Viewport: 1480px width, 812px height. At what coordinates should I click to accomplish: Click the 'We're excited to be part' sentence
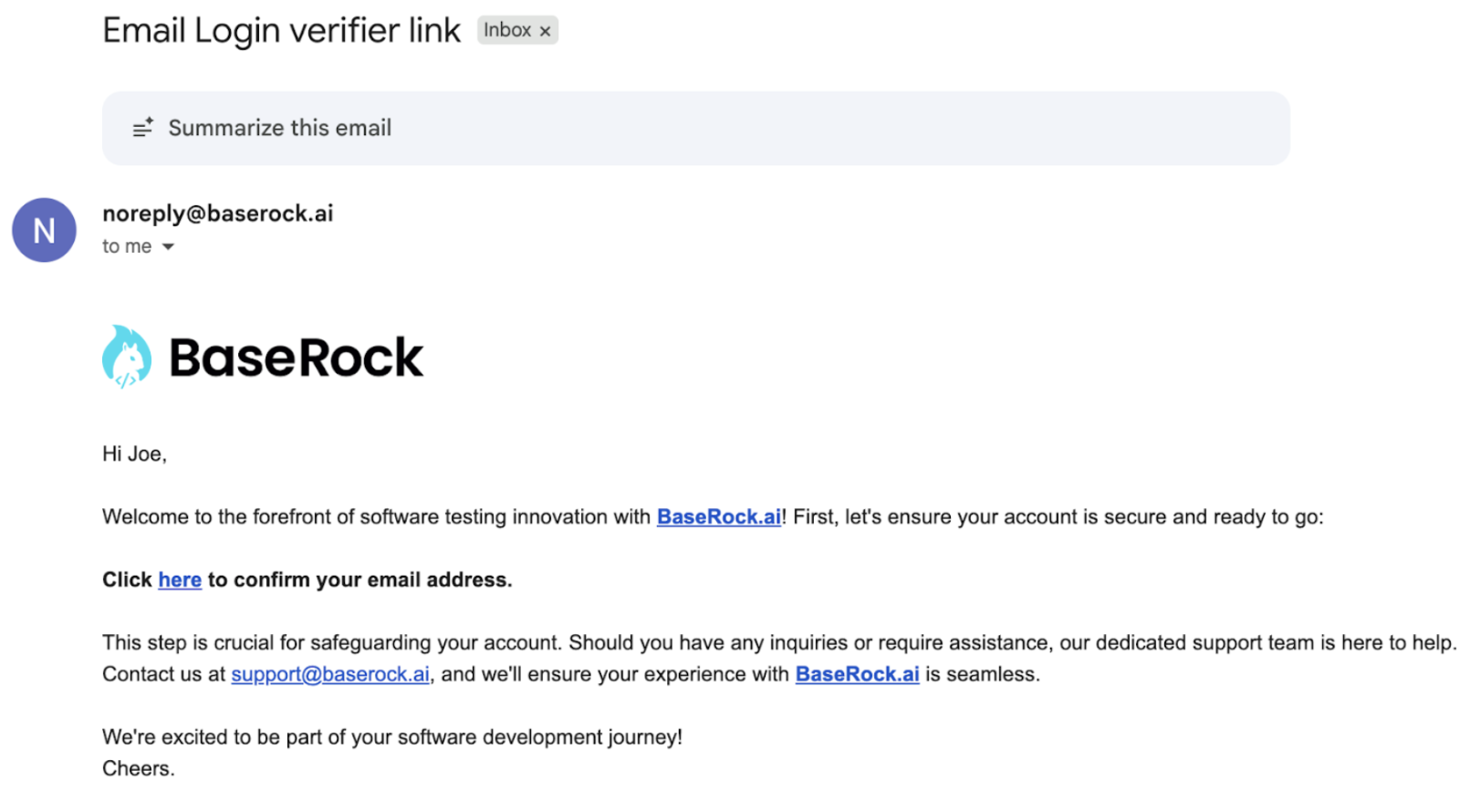[x=391, y=737]
